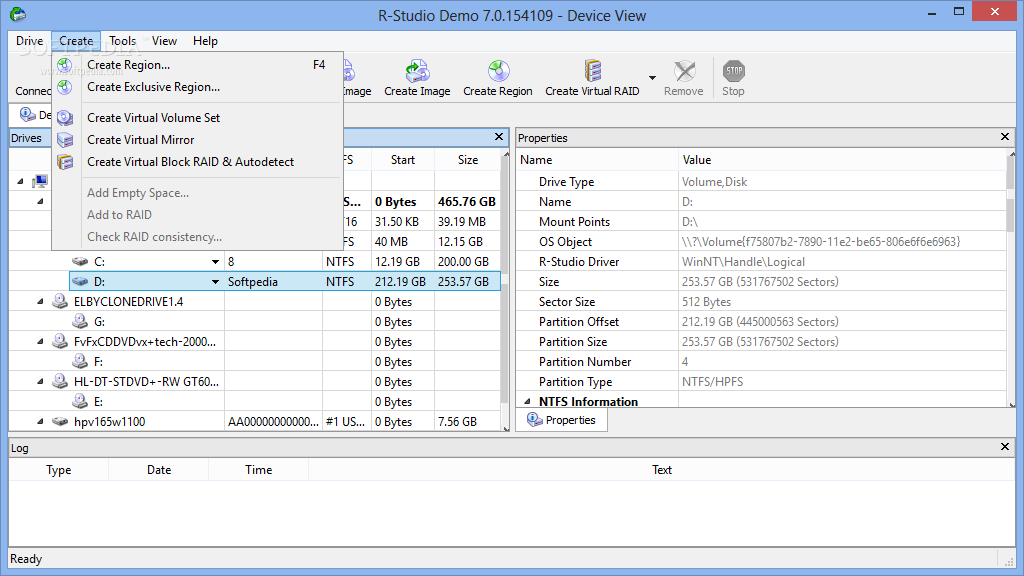Click the local computer icon in drives tree

(40, 181)
